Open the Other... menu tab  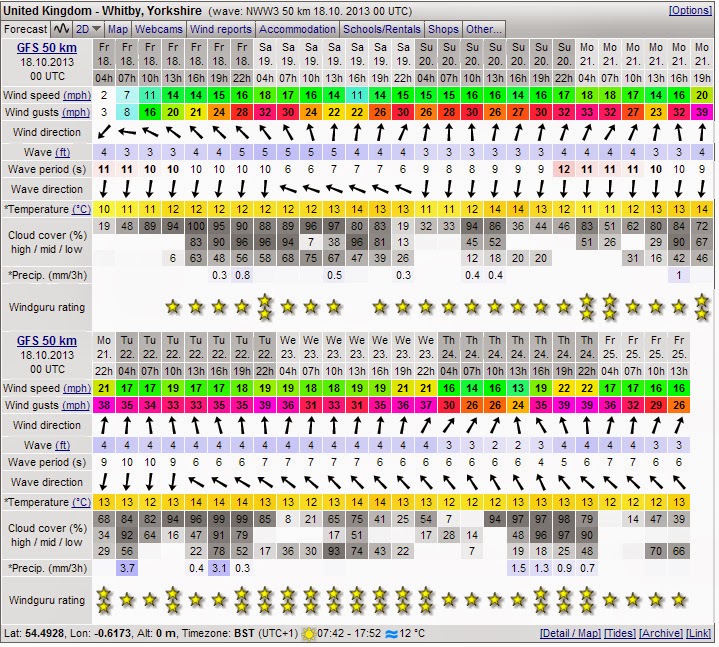click(484, 29)
